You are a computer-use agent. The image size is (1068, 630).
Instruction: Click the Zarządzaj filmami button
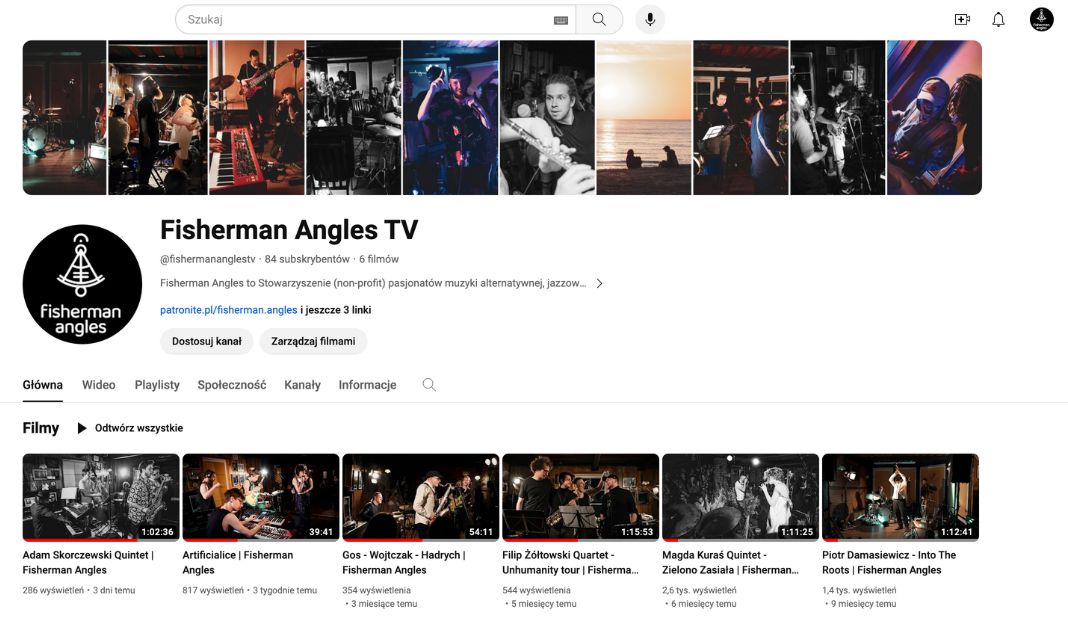click(313, 341)
